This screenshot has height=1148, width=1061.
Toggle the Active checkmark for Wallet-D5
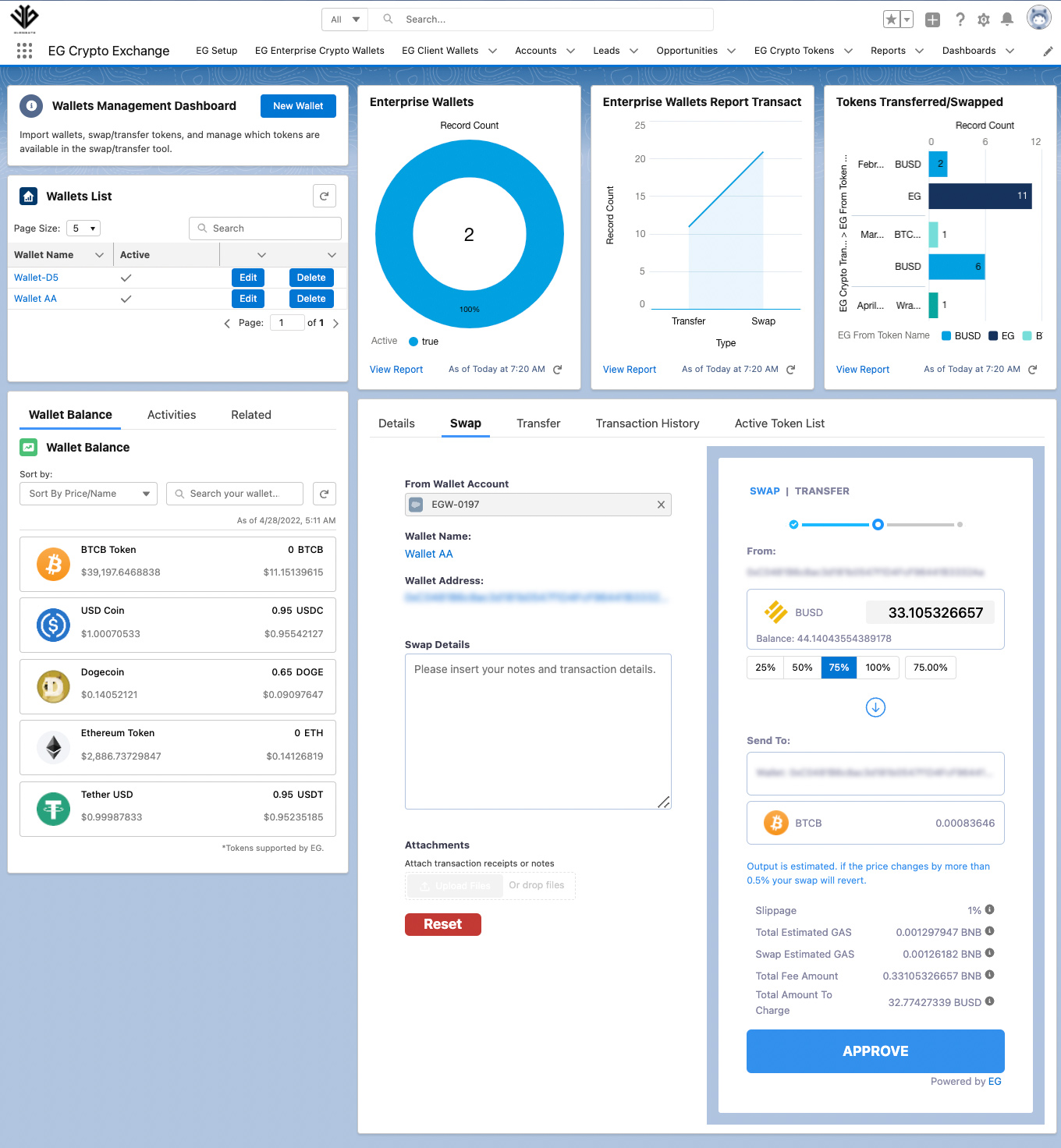tap(126, 277)
